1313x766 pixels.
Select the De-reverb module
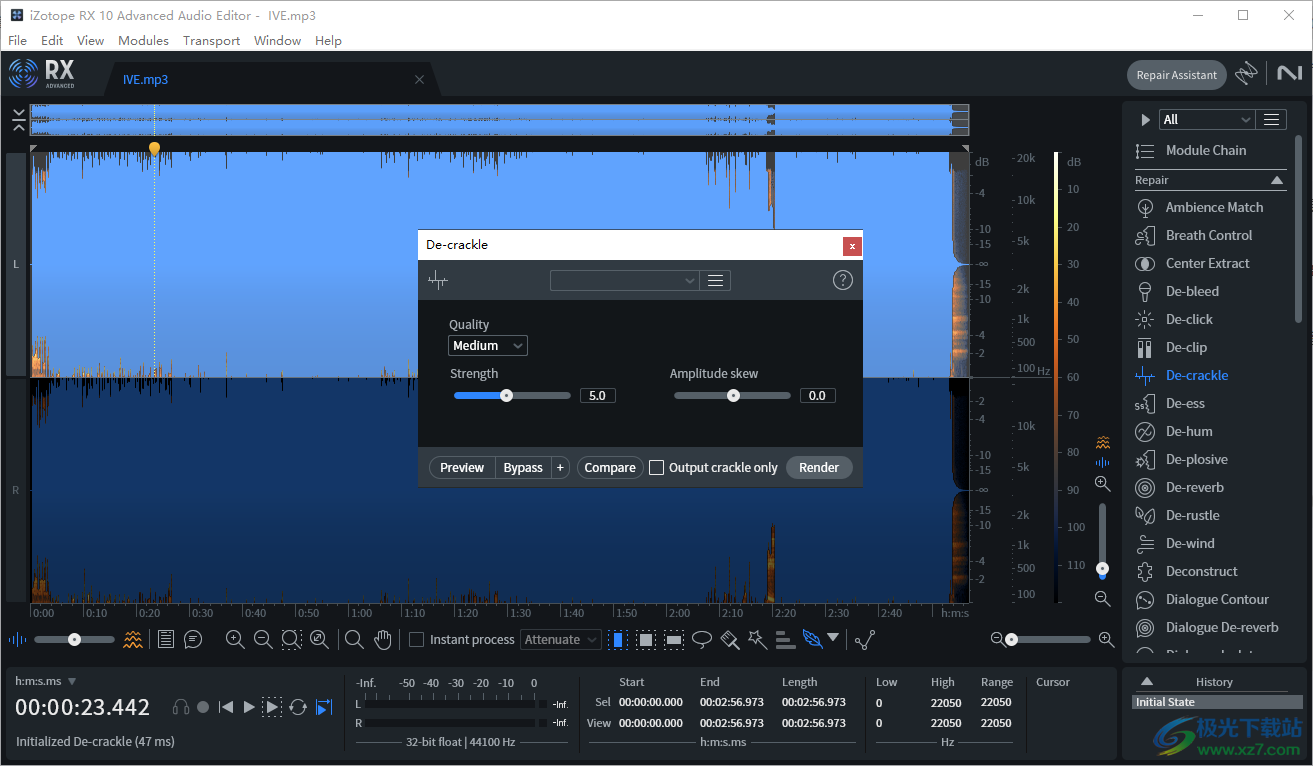pos(1196,487)
